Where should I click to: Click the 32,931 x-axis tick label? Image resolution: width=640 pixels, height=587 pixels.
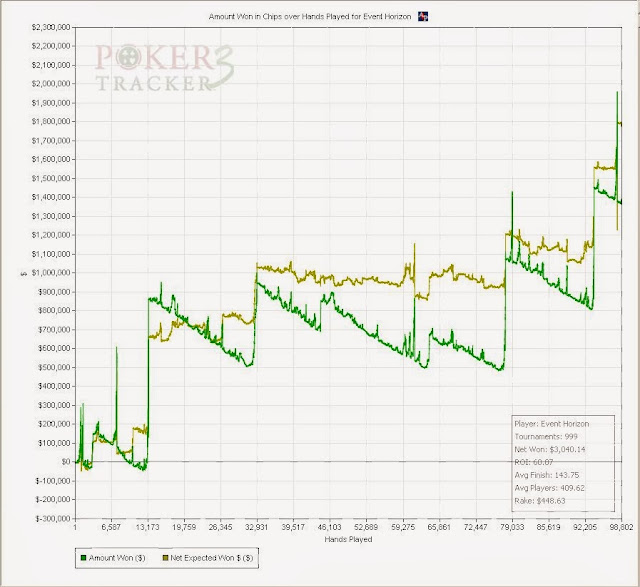point(257,527)
